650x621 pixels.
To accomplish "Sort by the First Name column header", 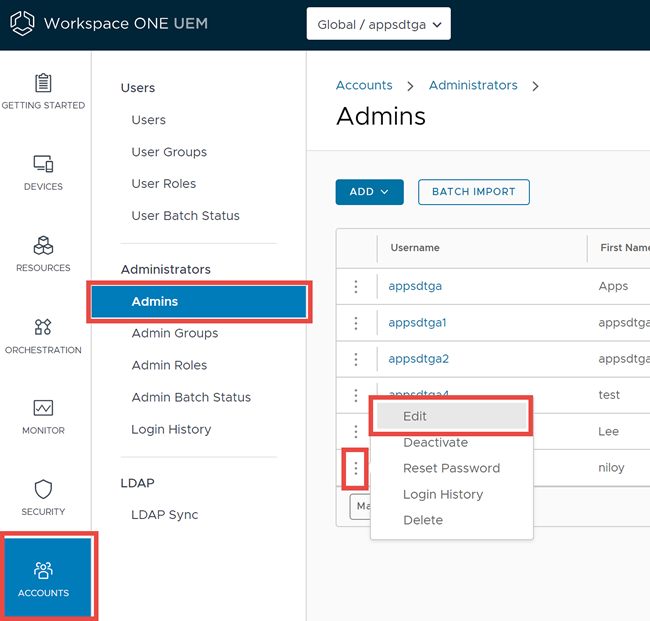I will point(625,247).
